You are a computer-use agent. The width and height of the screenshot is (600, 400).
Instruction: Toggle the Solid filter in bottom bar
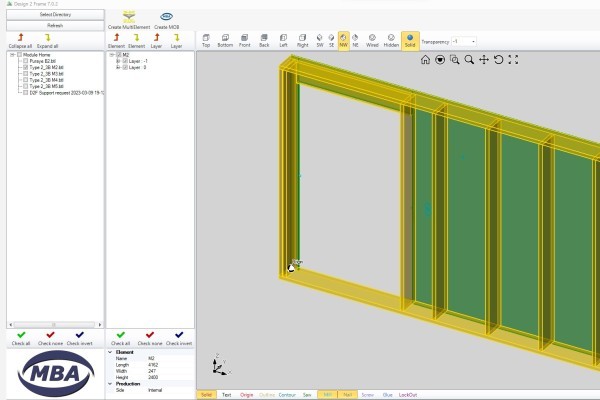(206, 395)
